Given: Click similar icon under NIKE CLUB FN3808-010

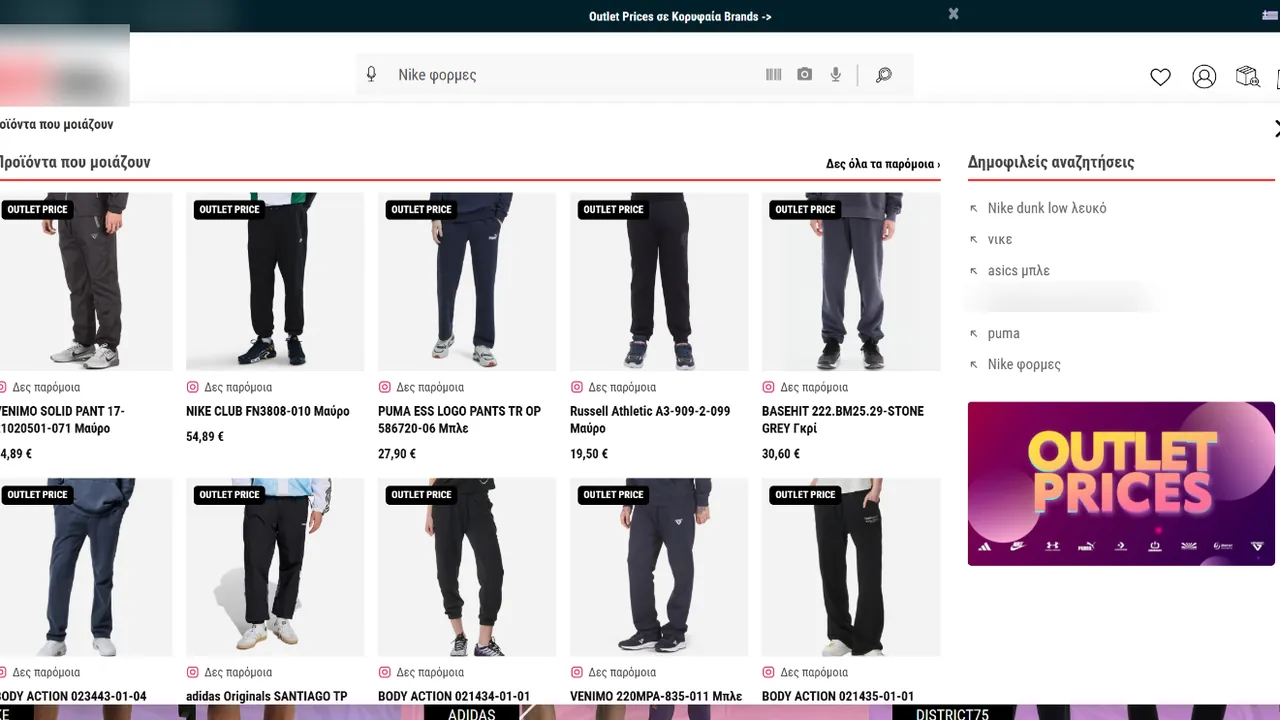Looking at the screenshot, I should pyautogui.click(x=193, y=387).
